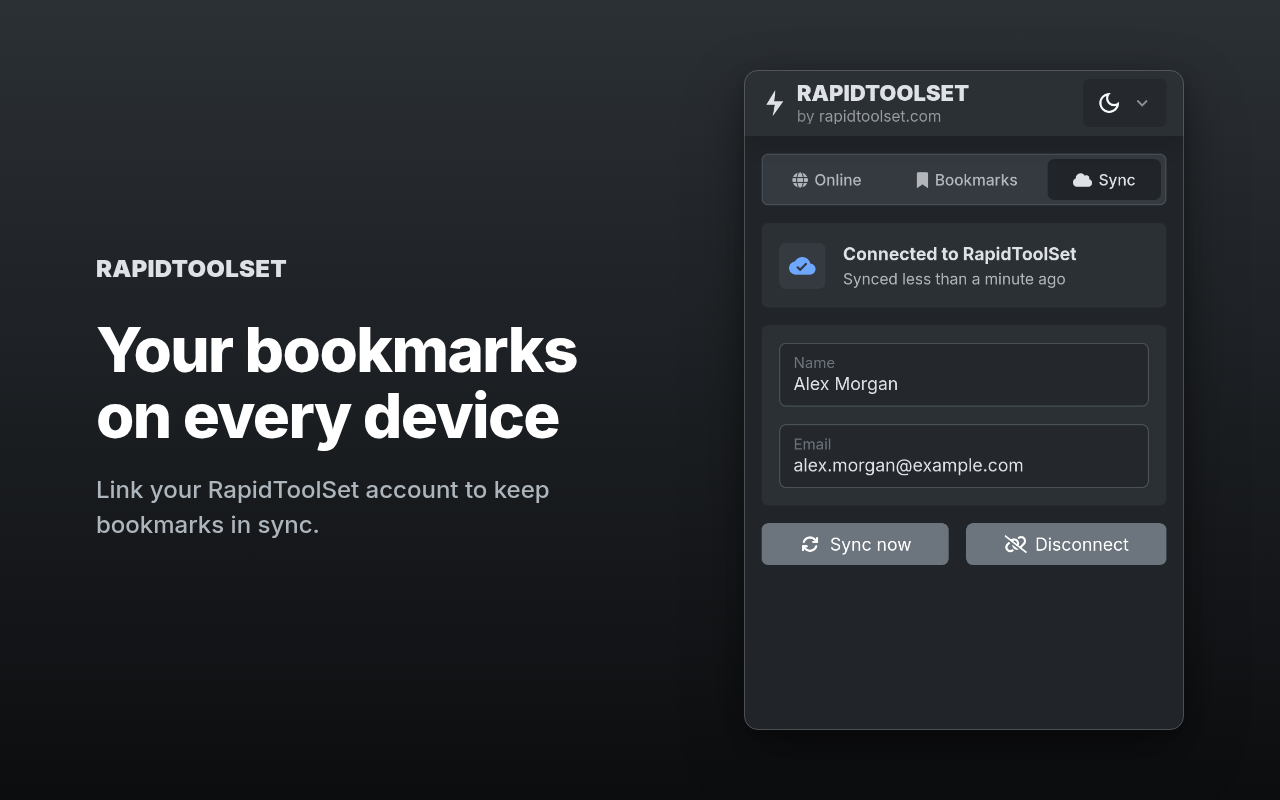This screenshot has height=800, width=1280.
Task: Click 'Synced less than a minute ago'
Action: click(x=954, y=279)
